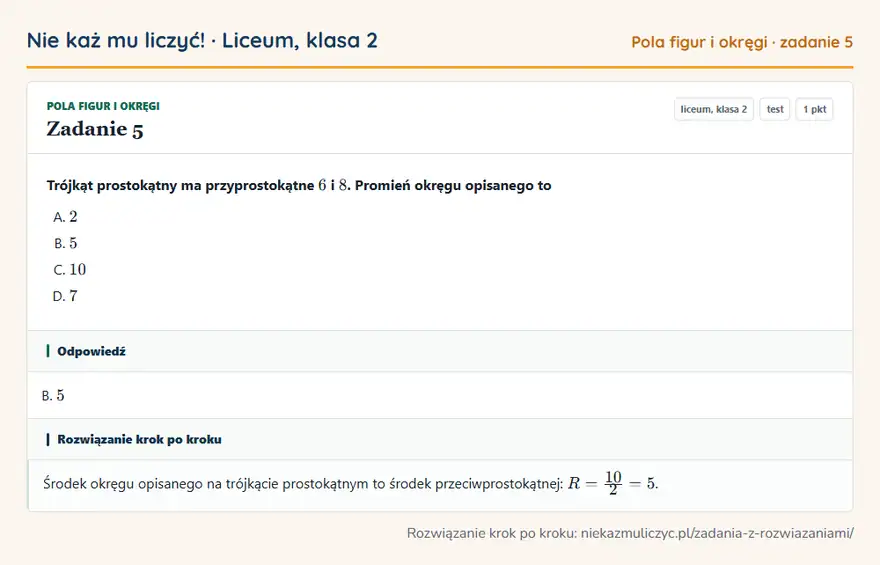Click the '1 pkt' points badge
Screen dimensions: 880x565
coord(814,109)
